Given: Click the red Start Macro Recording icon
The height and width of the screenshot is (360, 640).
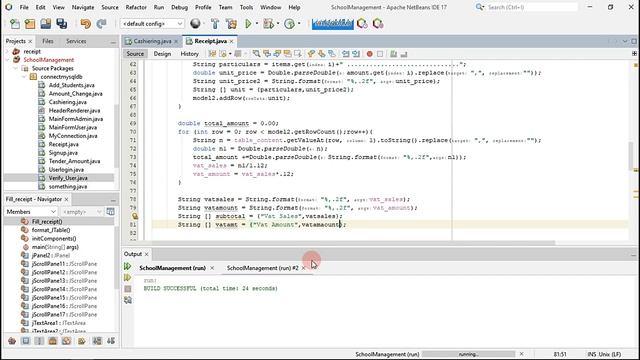Looking at the screenshot, I should pyautogui.click(x=369, y=54).
